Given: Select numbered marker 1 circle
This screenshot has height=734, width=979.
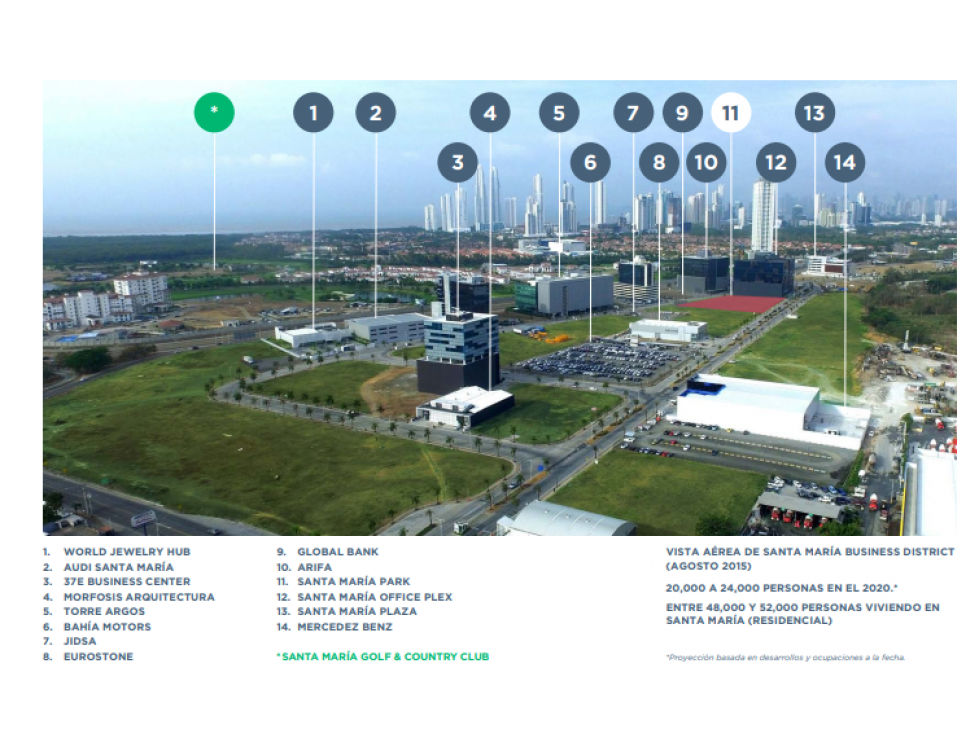Looking at the screenshot, I should tap(313, 112).
